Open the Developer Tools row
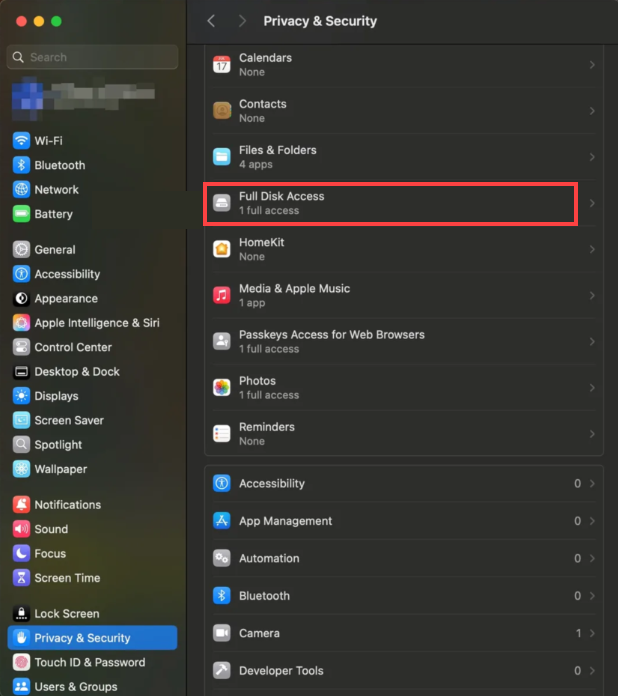618x696 pixels. coord(404,670)
